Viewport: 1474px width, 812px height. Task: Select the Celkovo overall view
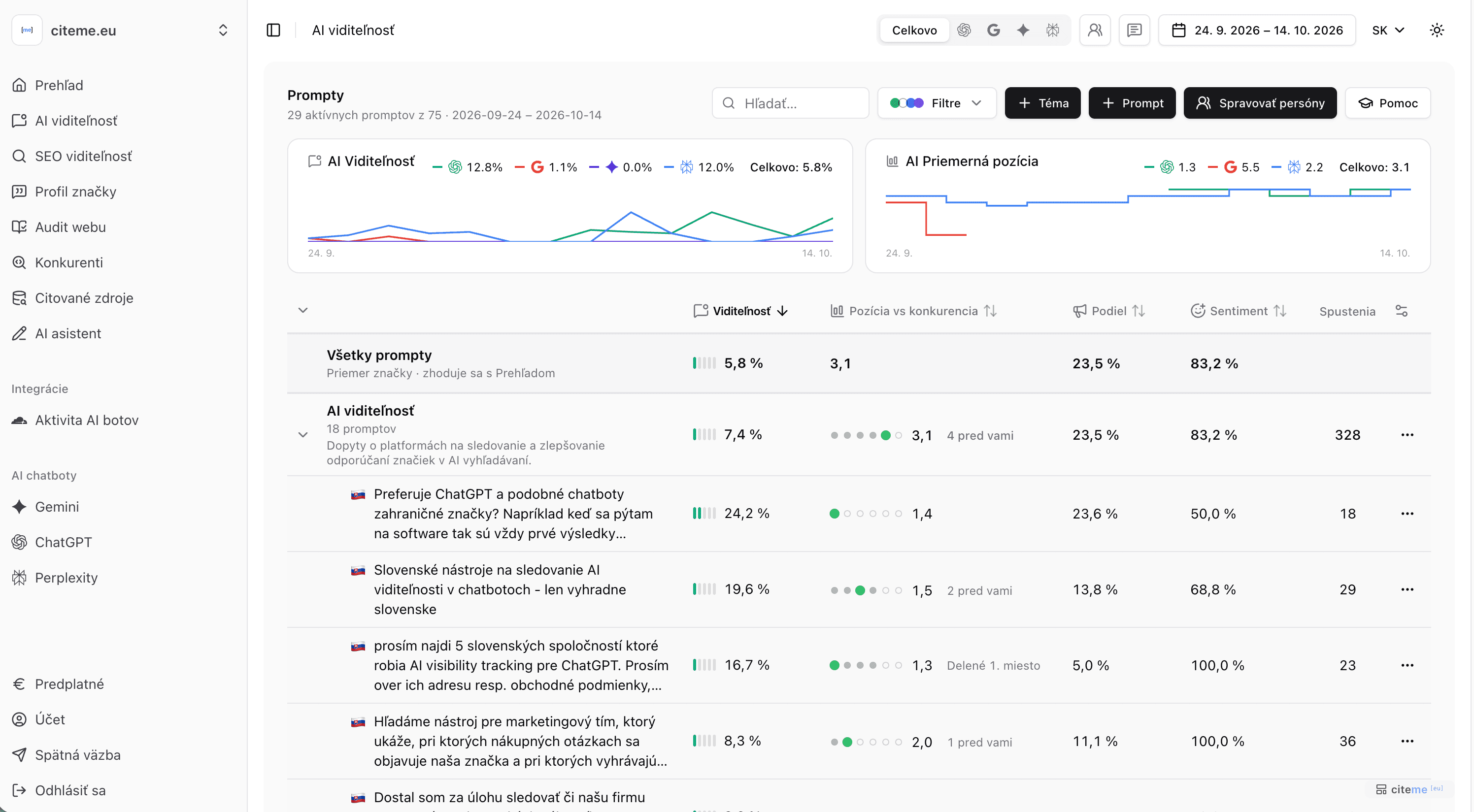point(914,30)
